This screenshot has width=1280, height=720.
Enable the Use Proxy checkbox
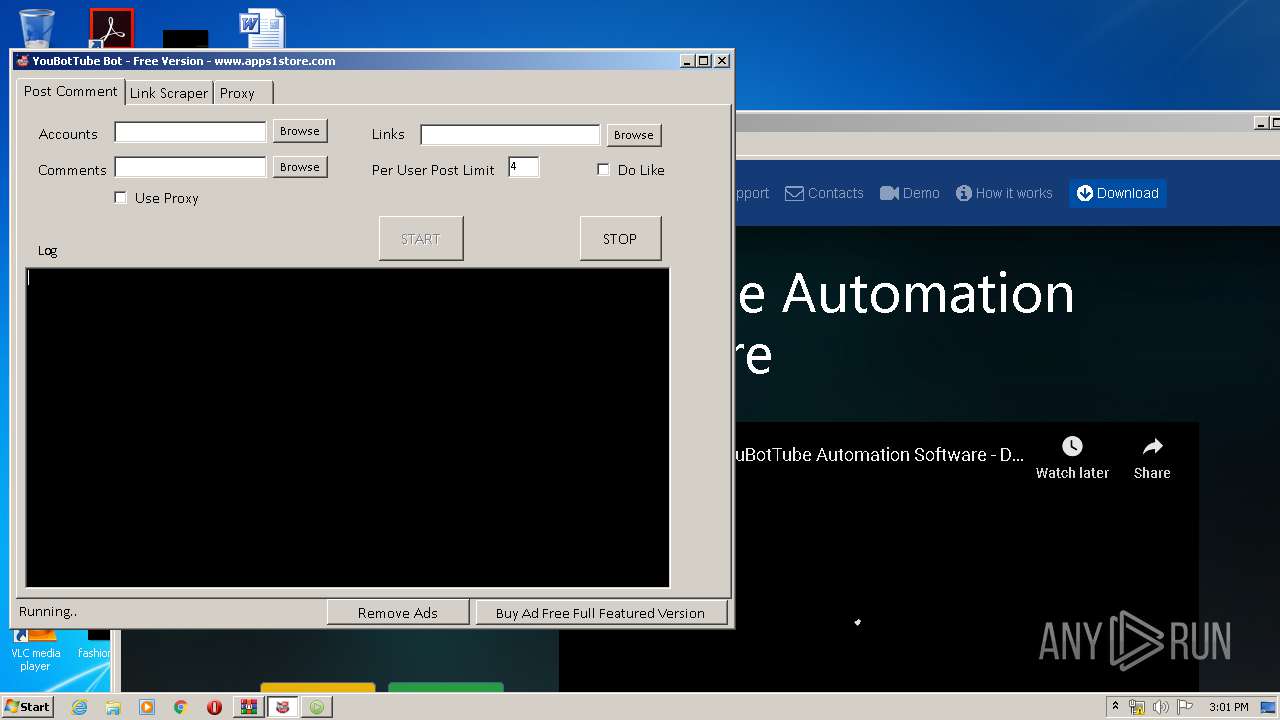[x=121, y=198]
